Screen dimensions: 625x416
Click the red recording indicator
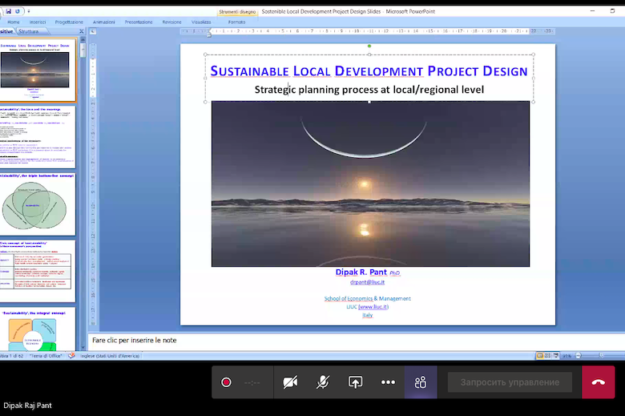227,382
